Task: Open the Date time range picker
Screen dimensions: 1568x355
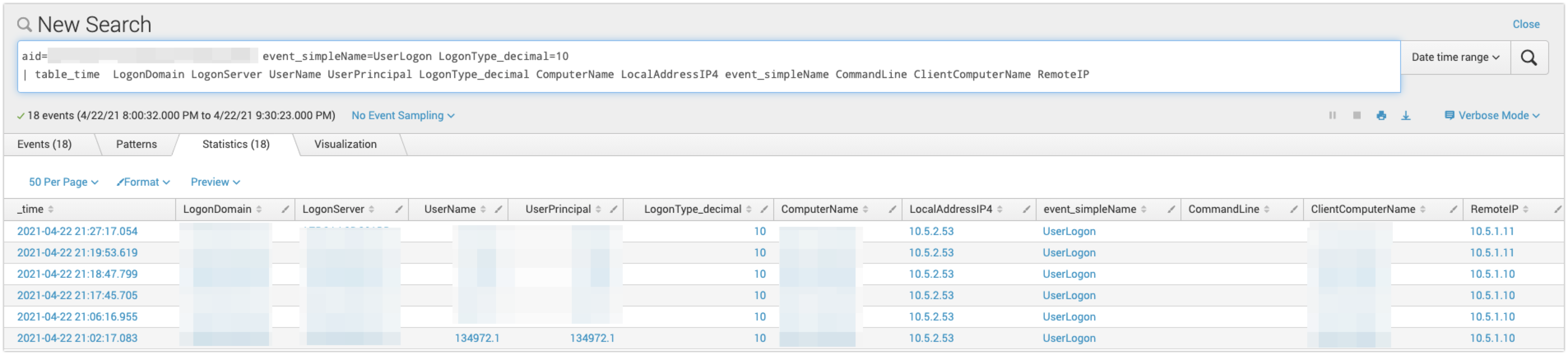Action: 1455,58
